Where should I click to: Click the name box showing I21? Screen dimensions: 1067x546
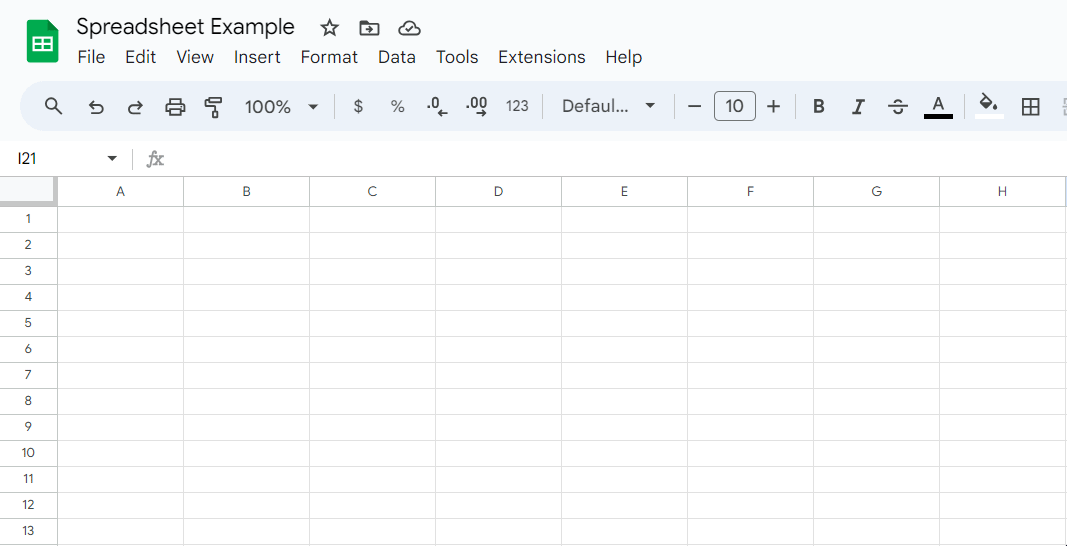pyautogui.click(x=27, y=159)
